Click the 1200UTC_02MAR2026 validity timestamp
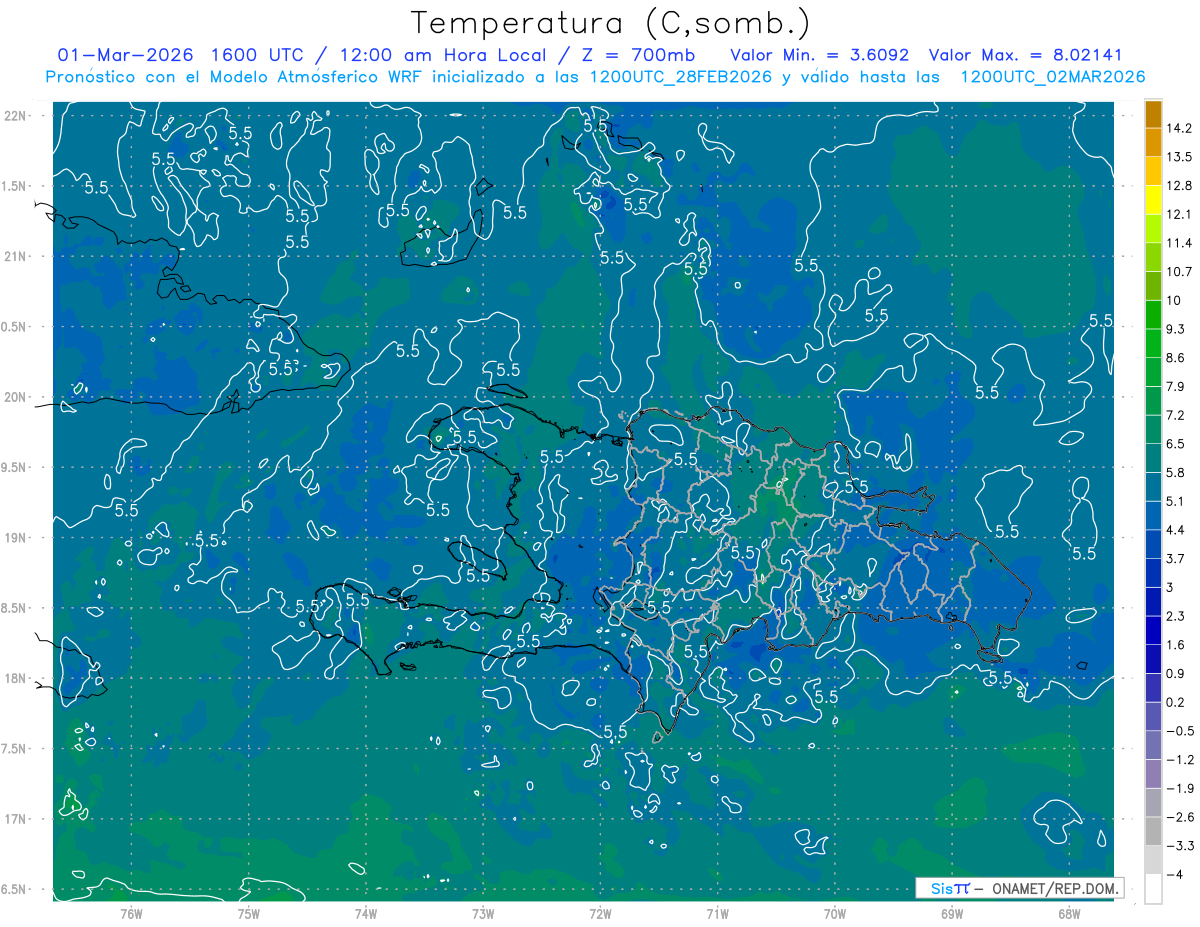1200x927 pixels. click(1052, 77)
